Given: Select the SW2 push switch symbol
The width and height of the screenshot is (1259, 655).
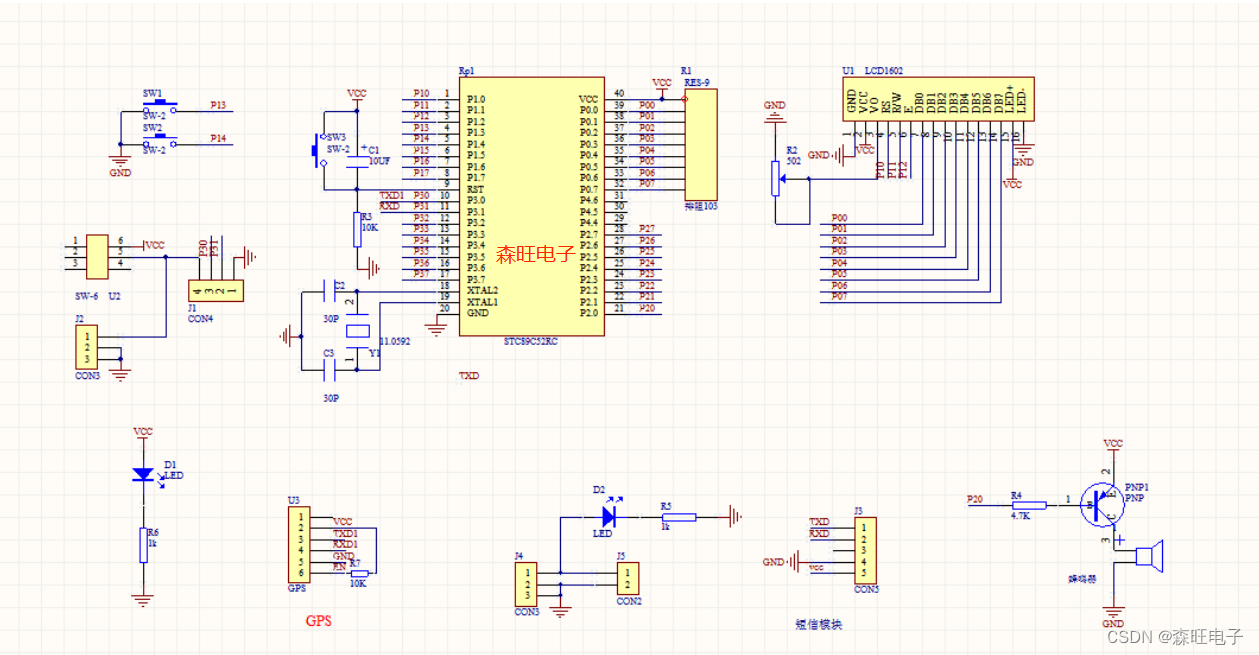Looking at the screenshot, I should (x=160, y=141).
